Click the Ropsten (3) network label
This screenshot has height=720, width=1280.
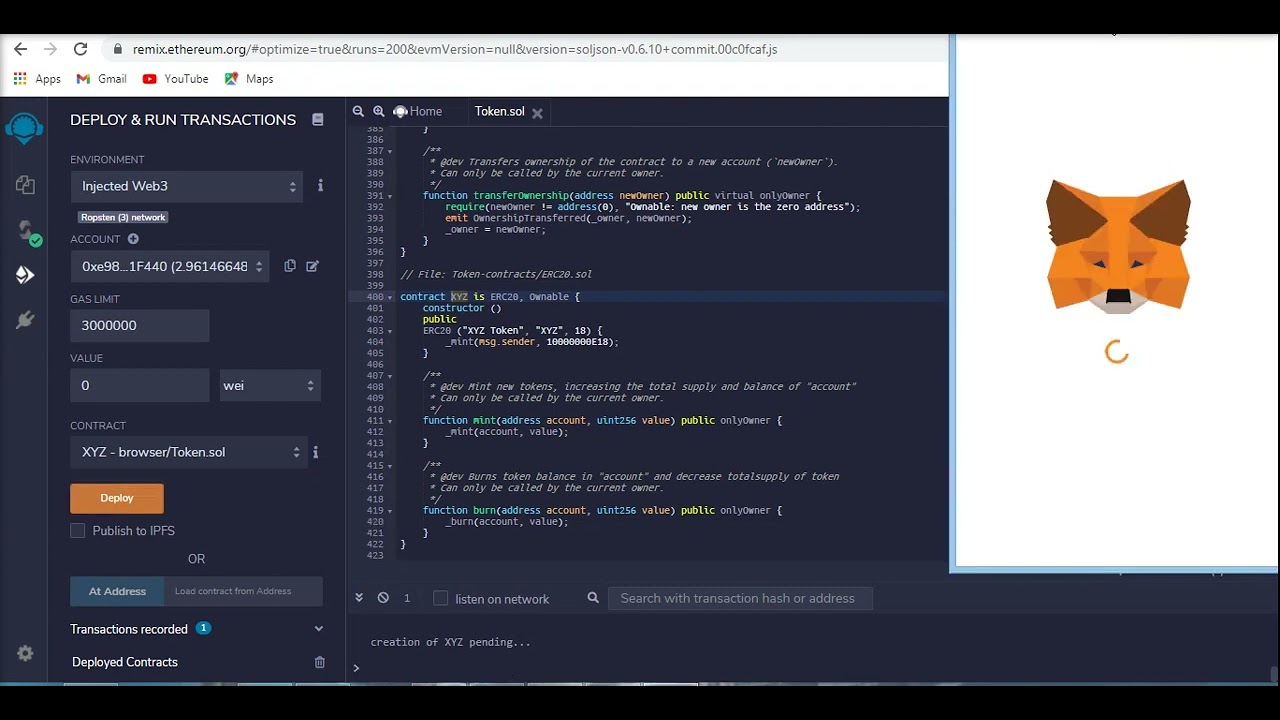[123, 217]
